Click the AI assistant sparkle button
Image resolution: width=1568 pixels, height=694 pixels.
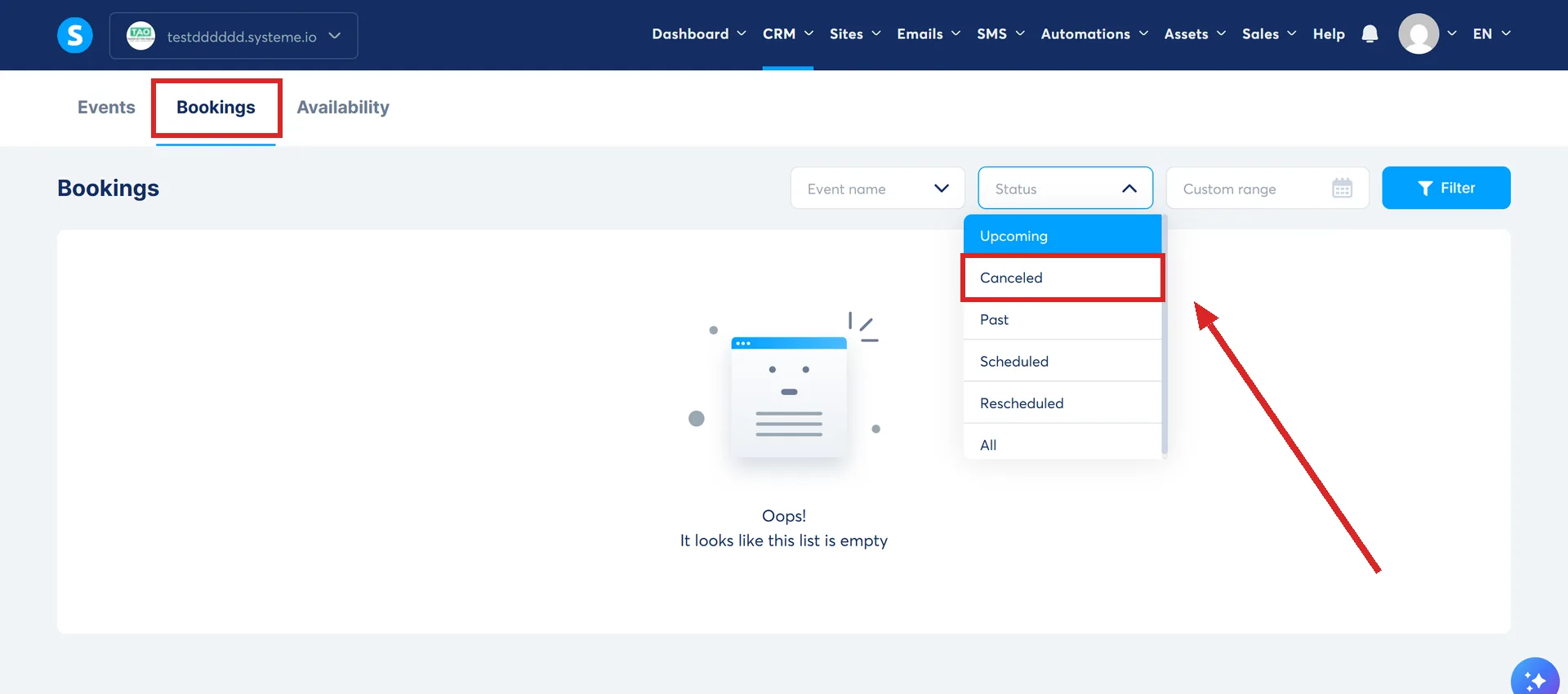pos(1535,679)
